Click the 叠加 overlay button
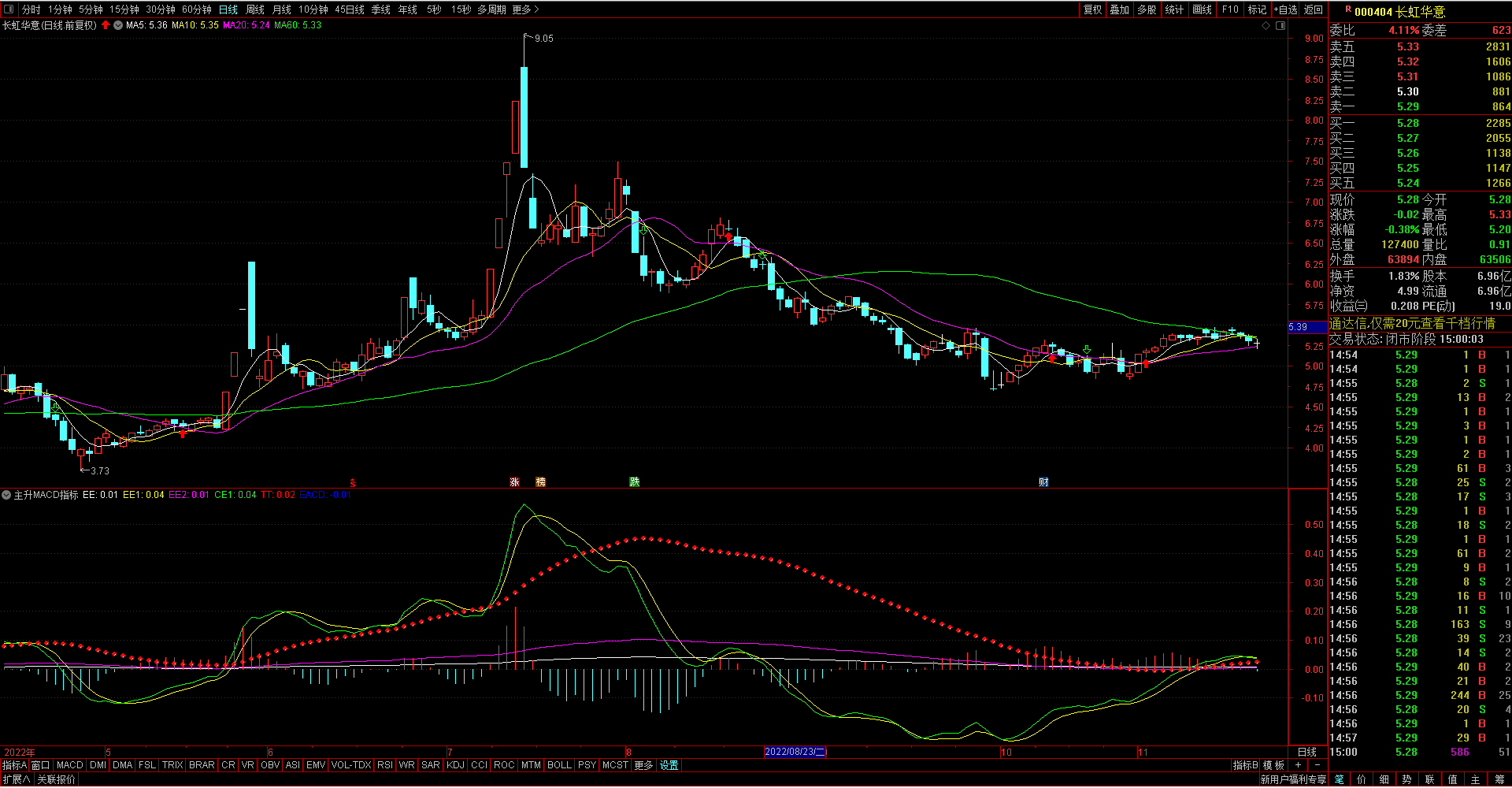 coord(1120,9)
